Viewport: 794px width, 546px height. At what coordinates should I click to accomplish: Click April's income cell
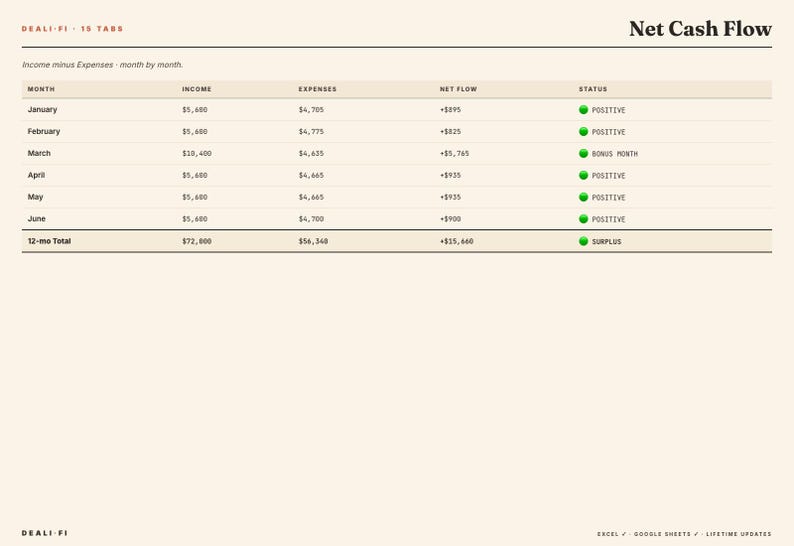194,175
